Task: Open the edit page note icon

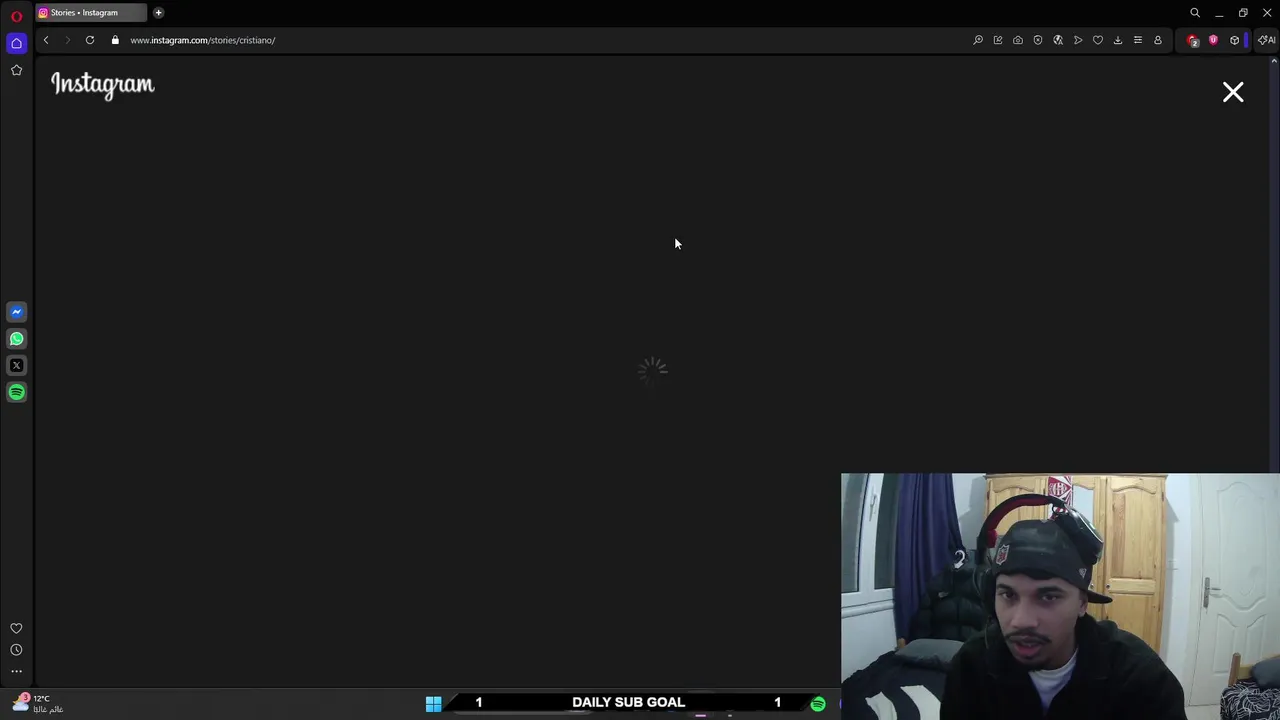Action: [x=998, y=40]
